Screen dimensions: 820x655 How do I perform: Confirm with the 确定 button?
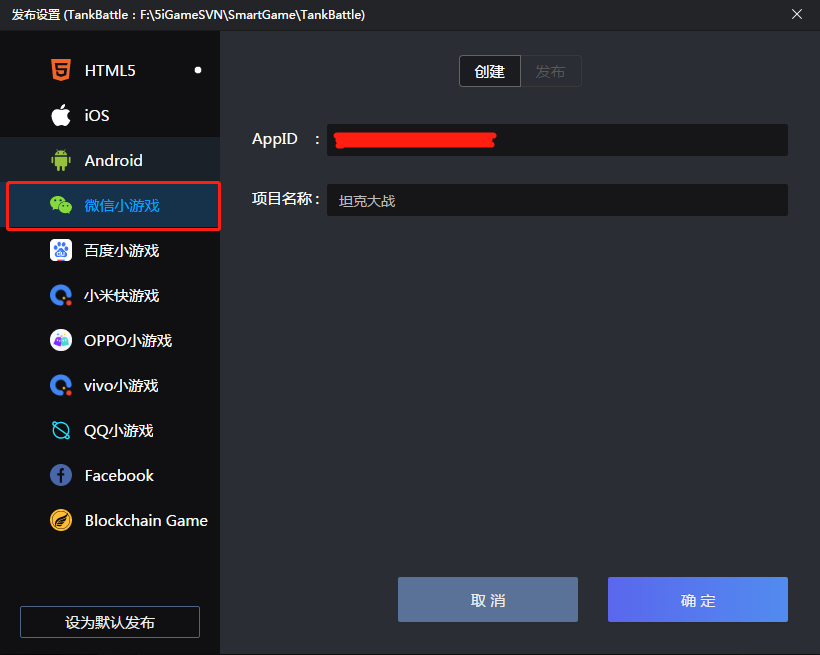pyautogui.click(x=698, y=600)
